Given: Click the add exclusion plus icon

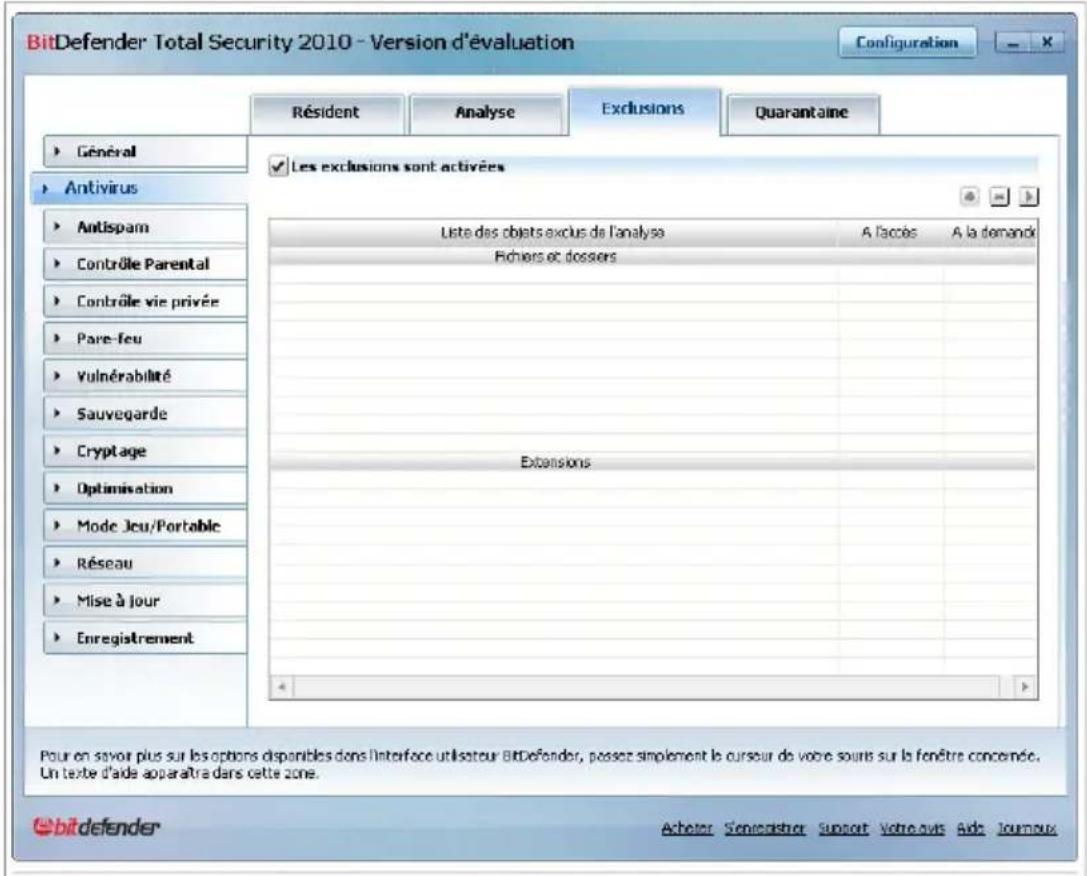Looking at the screenshot, I should pos(970,198).
